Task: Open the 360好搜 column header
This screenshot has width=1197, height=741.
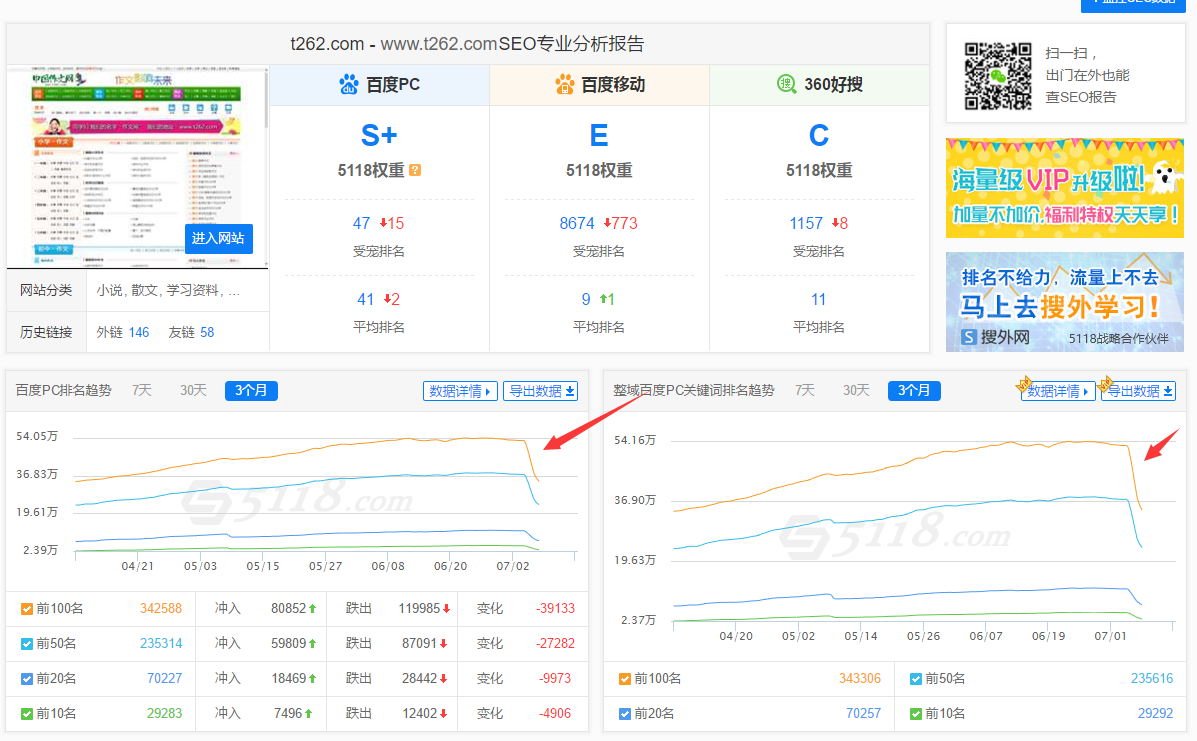Action: (x=819, y=85)
